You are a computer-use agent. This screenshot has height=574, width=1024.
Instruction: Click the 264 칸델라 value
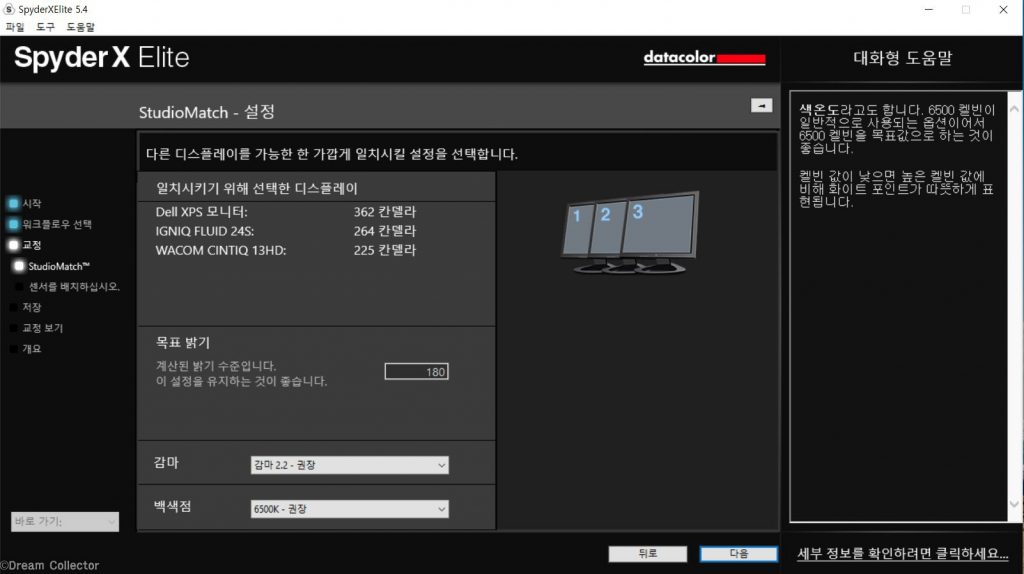(x=385, y=231)
